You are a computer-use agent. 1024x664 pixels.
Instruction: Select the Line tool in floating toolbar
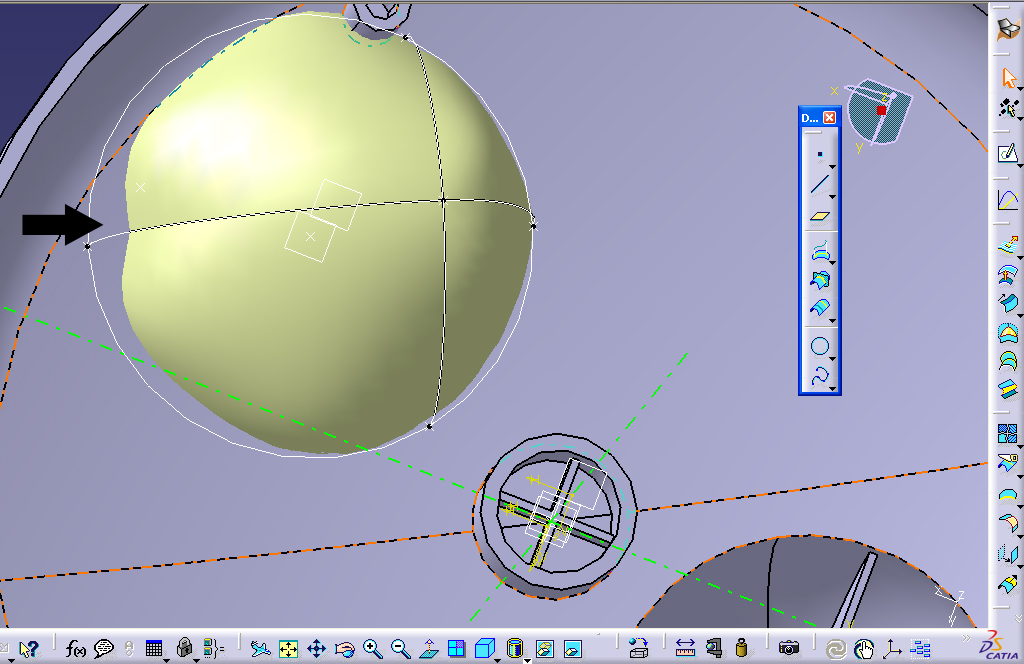[820, 185]
